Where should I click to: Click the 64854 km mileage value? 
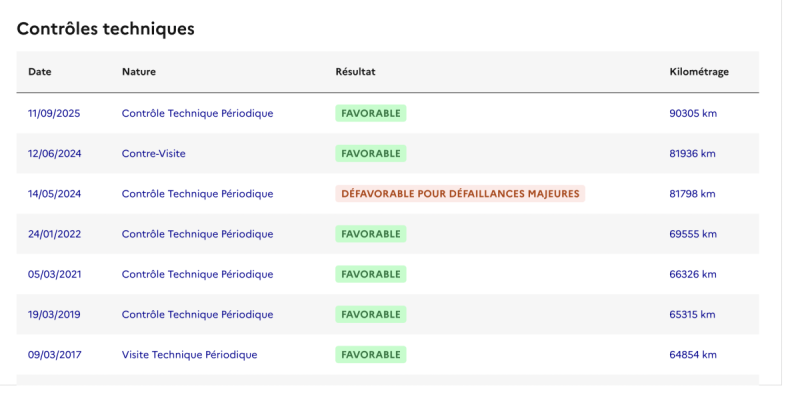pos(693,354)
